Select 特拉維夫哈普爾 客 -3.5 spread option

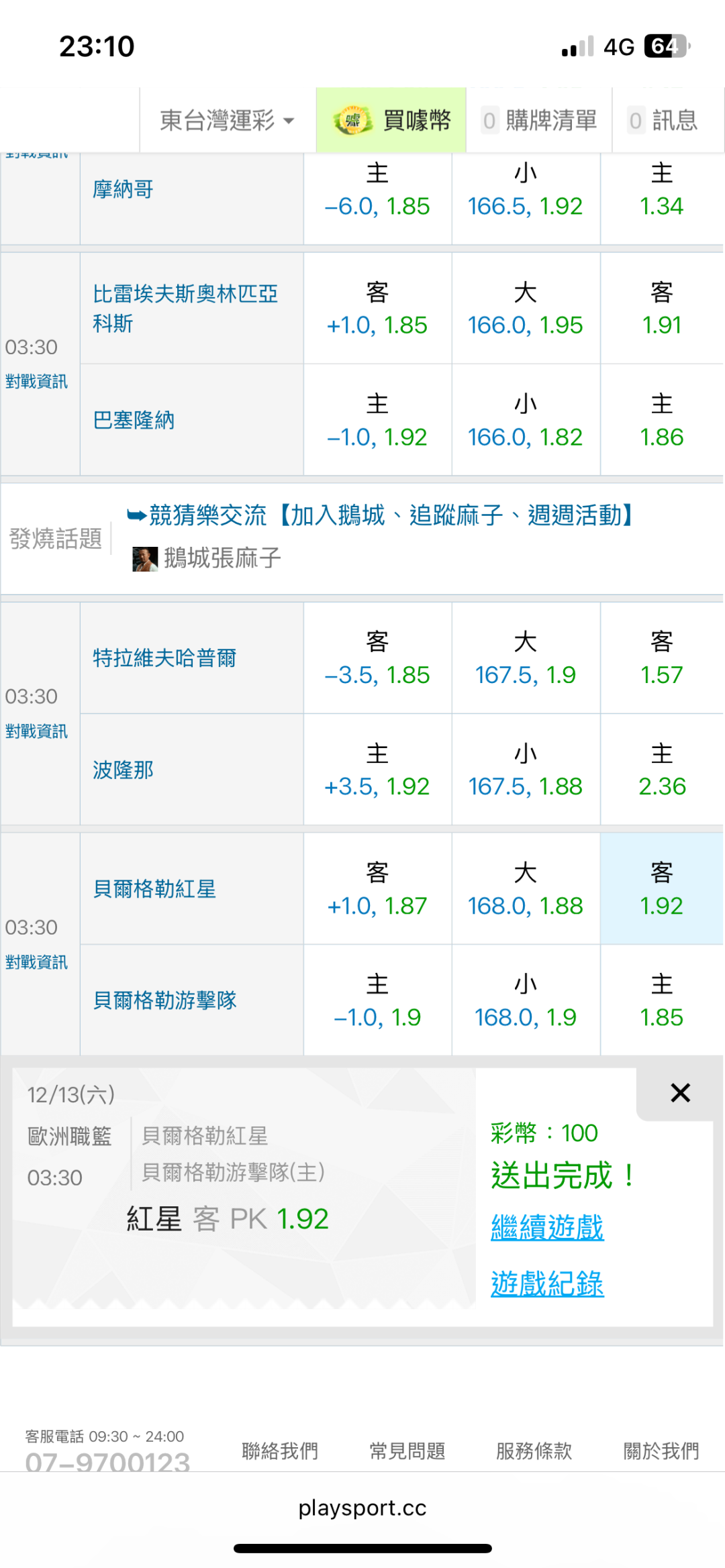377,658
